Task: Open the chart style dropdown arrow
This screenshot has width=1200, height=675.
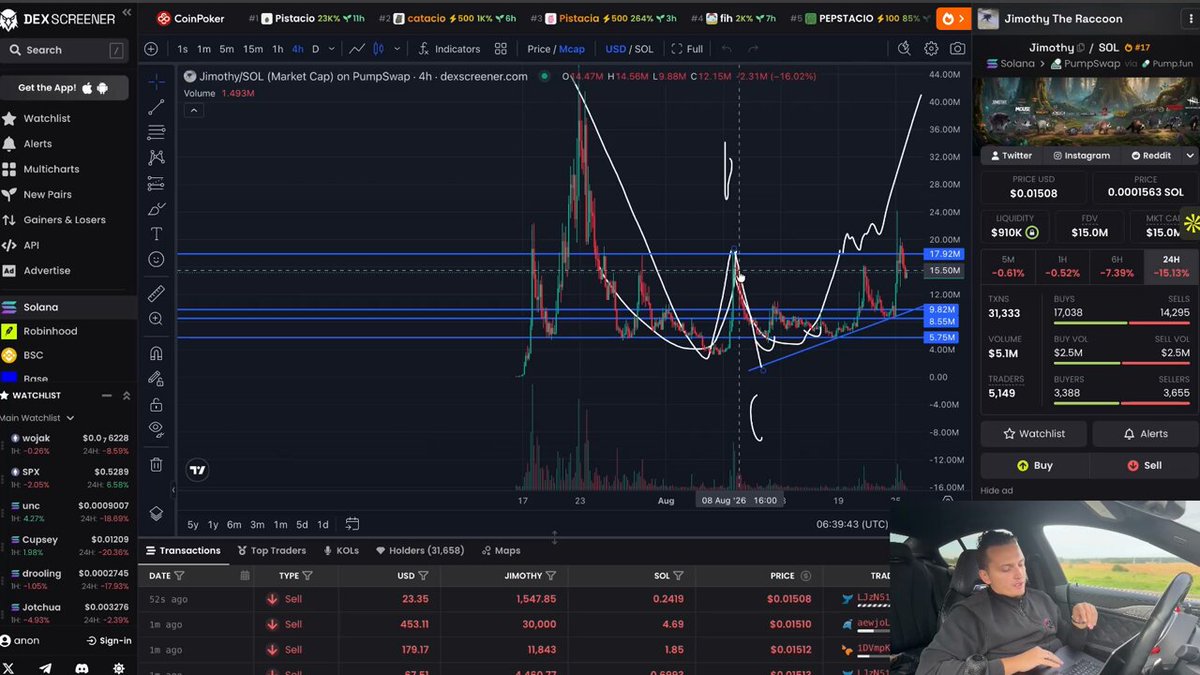Action: pyautogui.click(x=397, y=49)
